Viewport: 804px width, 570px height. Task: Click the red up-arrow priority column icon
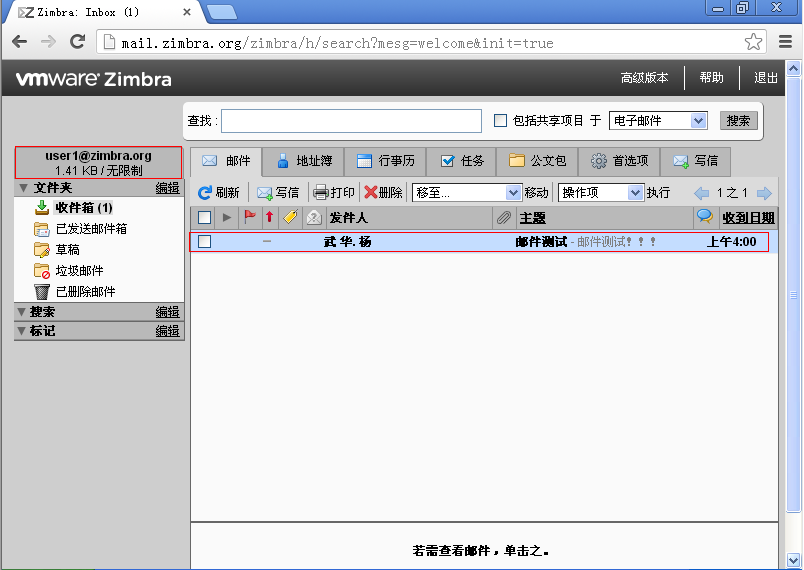[269, 217]
